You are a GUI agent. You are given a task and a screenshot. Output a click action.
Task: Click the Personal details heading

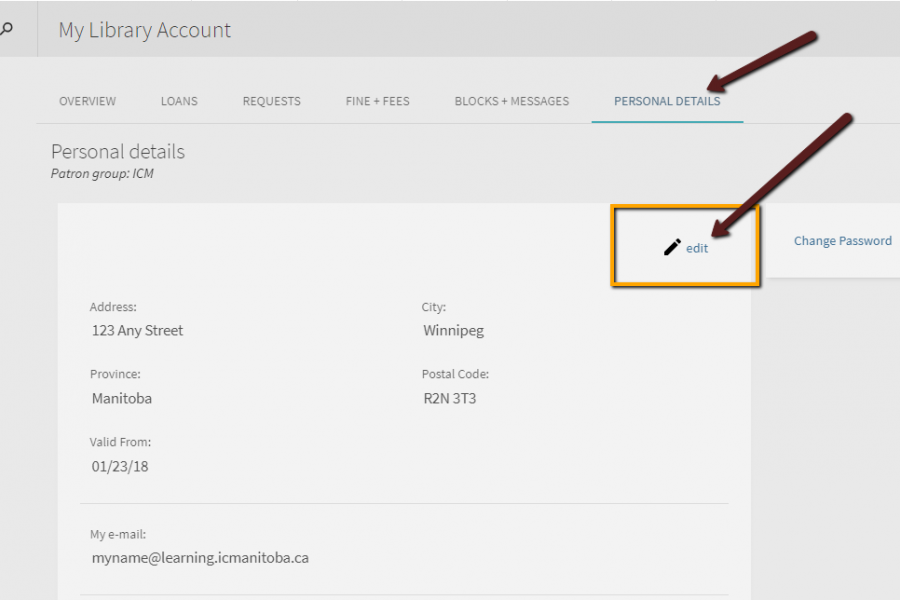click(118, 152)
